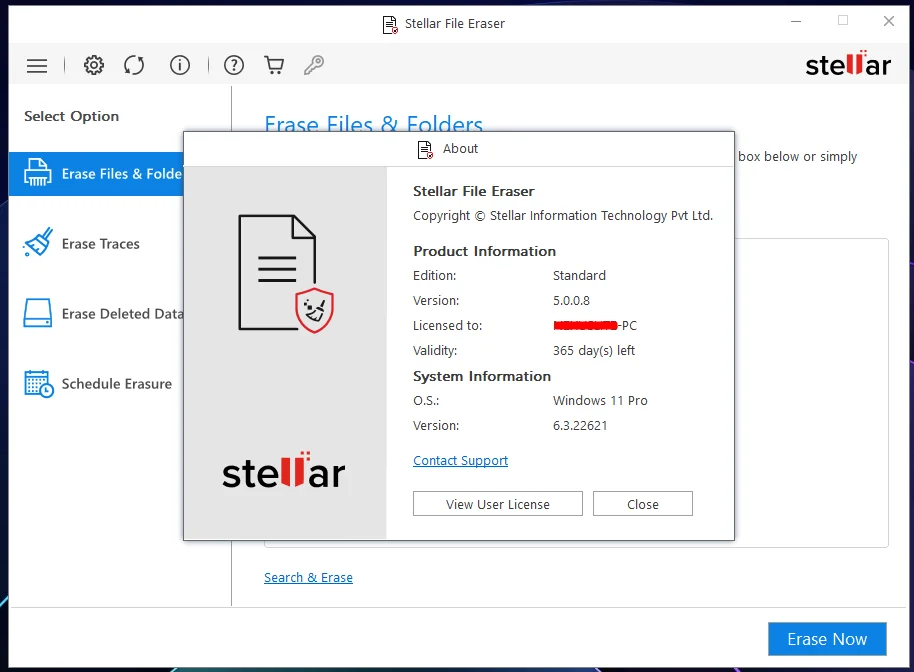The image size is (914, 672).
Task: Select Erase Traces in sidebar
Action: 100,244
